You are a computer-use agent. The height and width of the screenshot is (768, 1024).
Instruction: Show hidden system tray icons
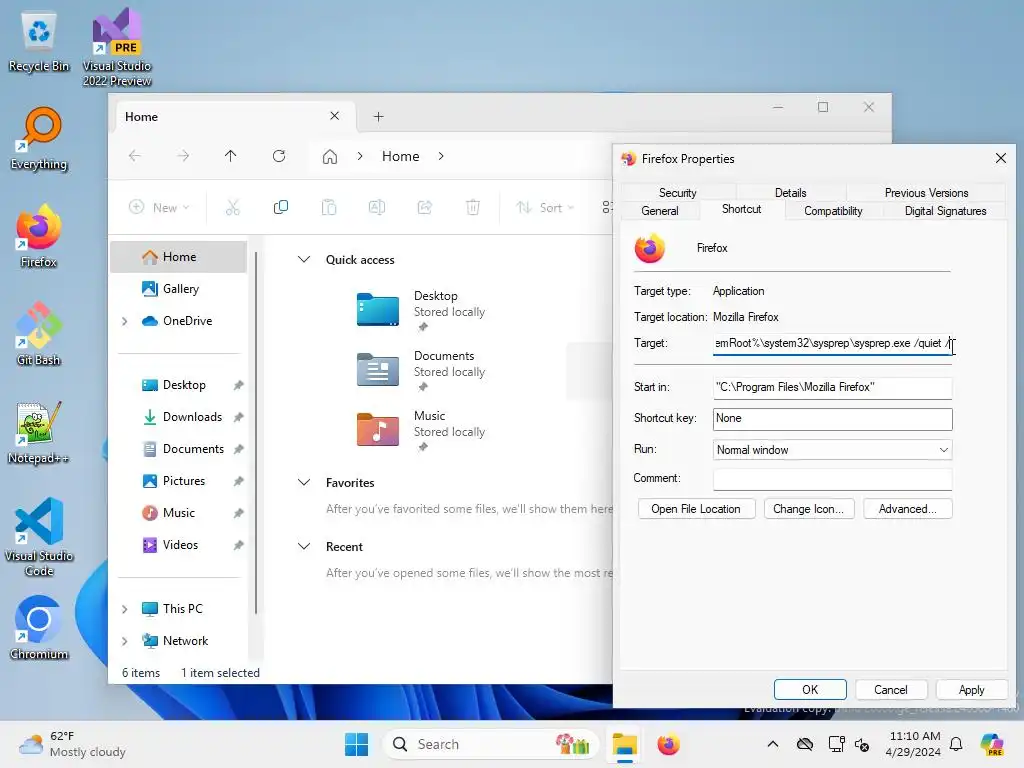point(773,744)
